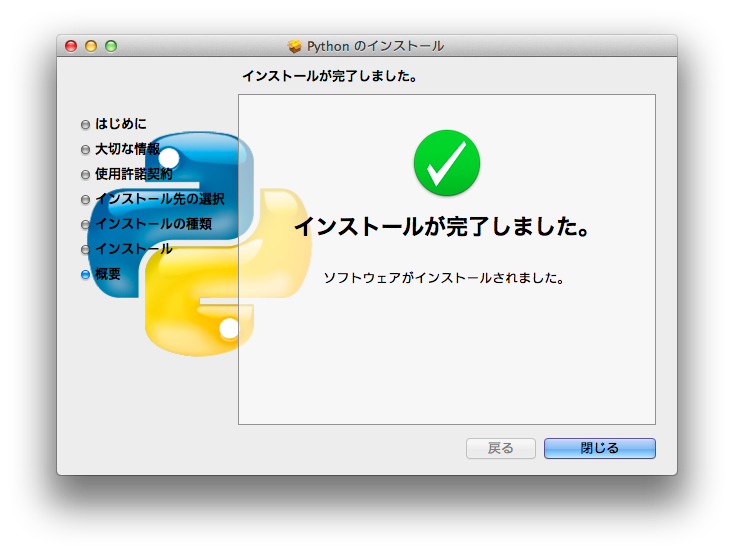Zoom the window with the green button
The width and height of the screenshot is (734, 554).
click(111, 46)
